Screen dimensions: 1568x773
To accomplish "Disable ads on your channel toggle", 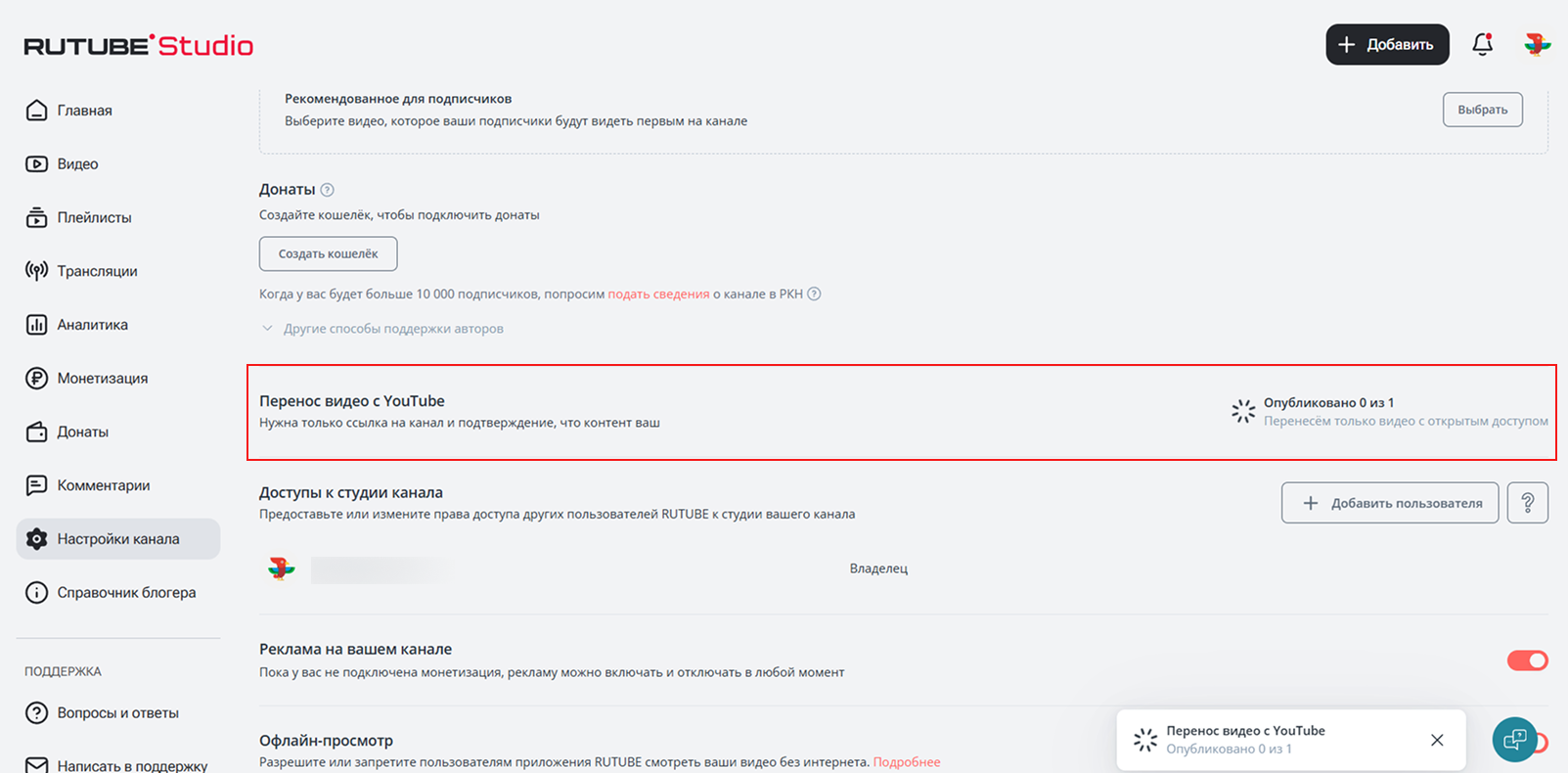I will tap(1527, 660).
